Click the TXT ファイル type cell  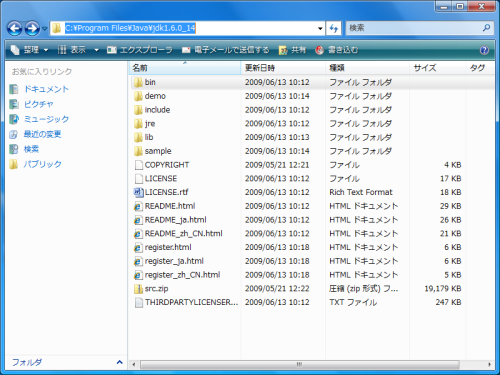[353, 302]
